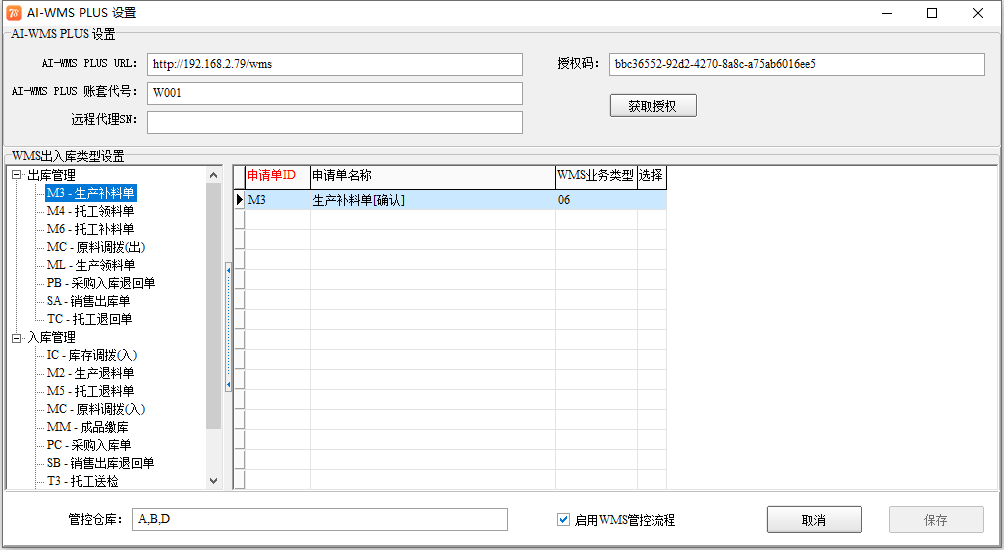1004x550 pixels.
Task: Focus the AI-WMS PLUS URL input field
Action: coord(335,64)
